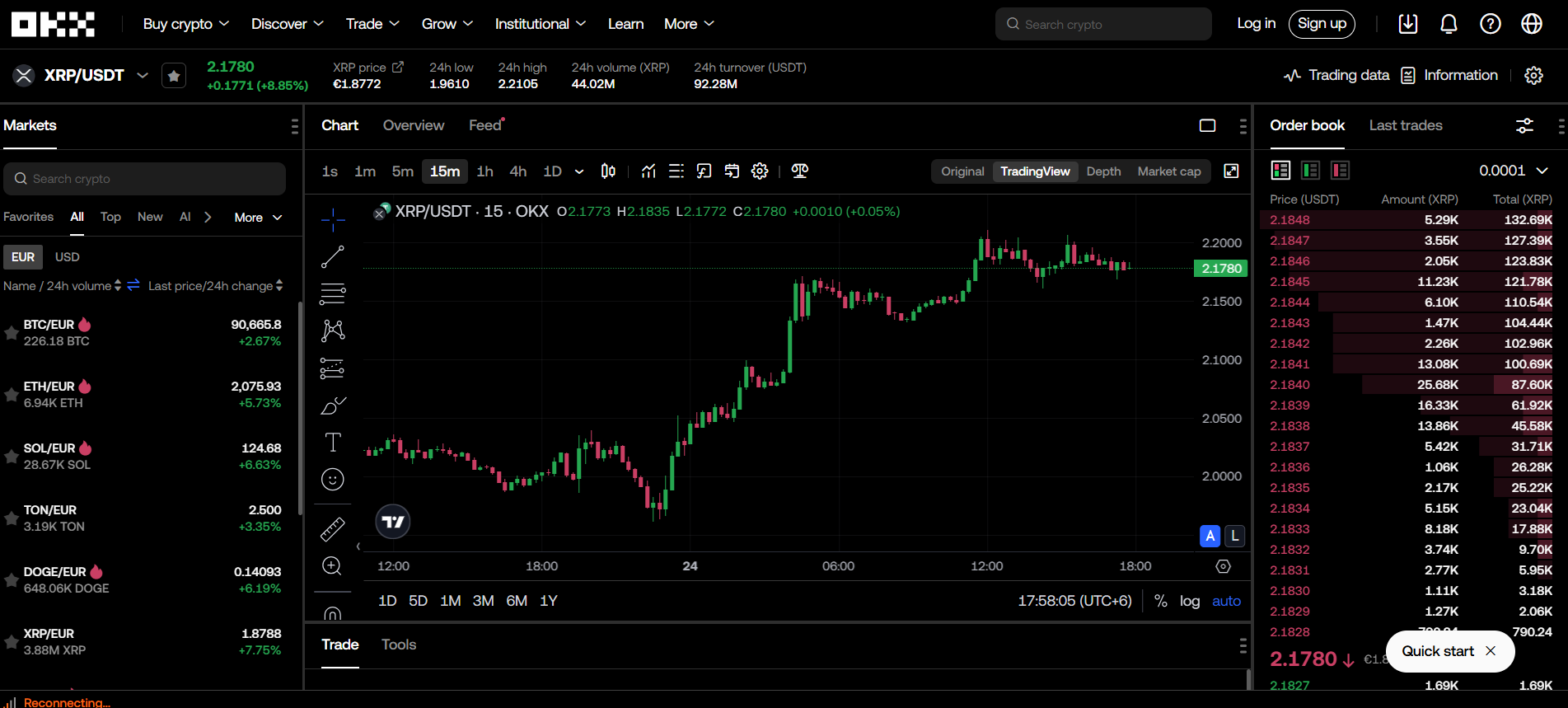
Task: Expand the Institutional menu
Action: (x=540, y=24)
